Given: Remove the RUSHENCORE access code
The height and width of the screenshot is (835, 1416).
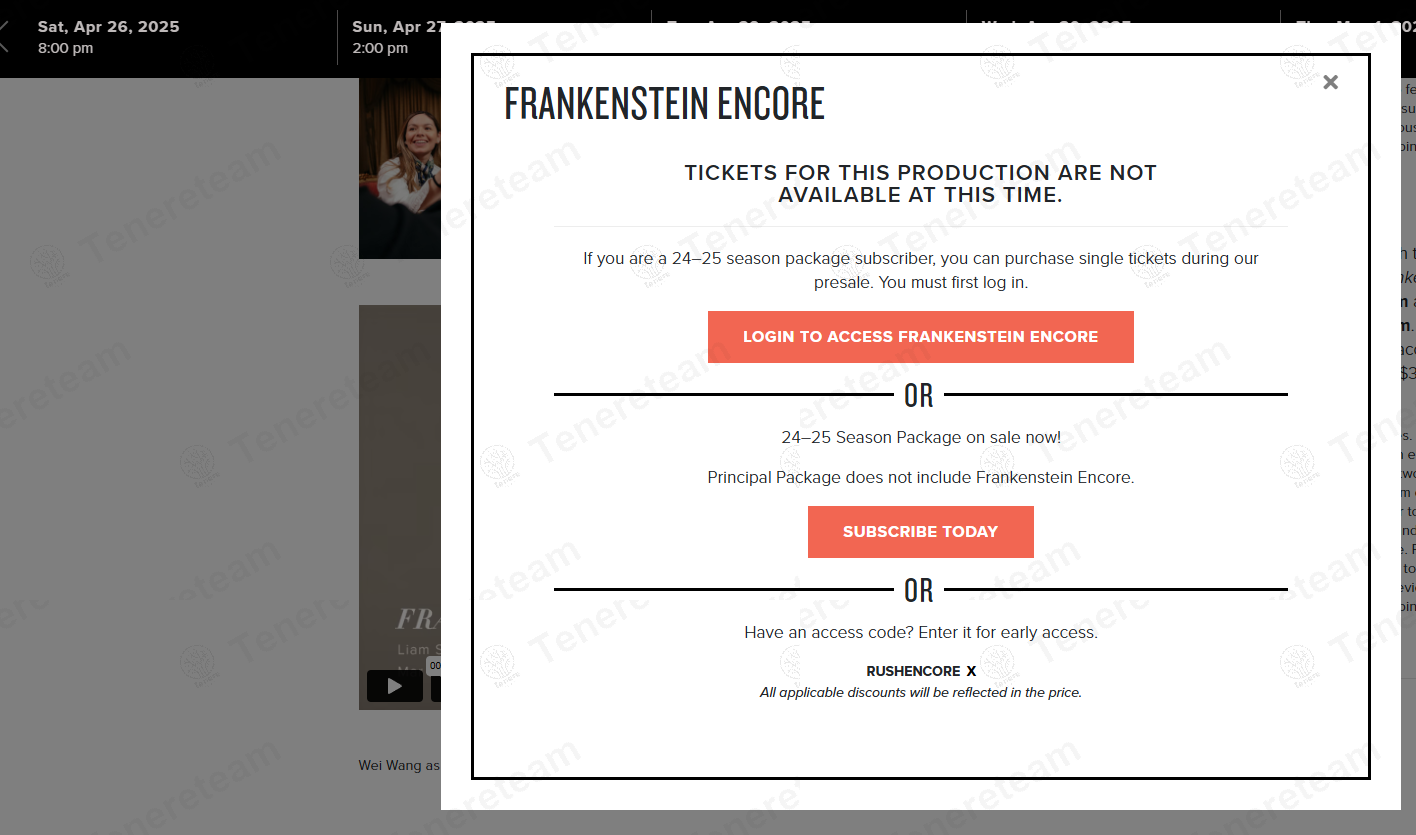Looking at the screenshot, I should click(971, 672).
